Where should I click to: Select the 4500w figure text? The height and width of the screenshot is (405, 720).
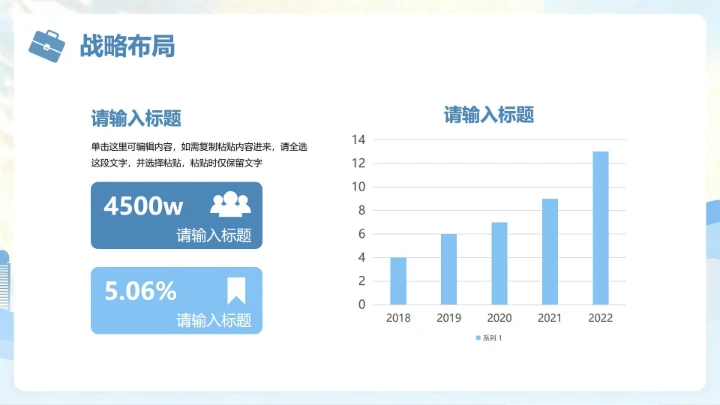pos(144,206)
